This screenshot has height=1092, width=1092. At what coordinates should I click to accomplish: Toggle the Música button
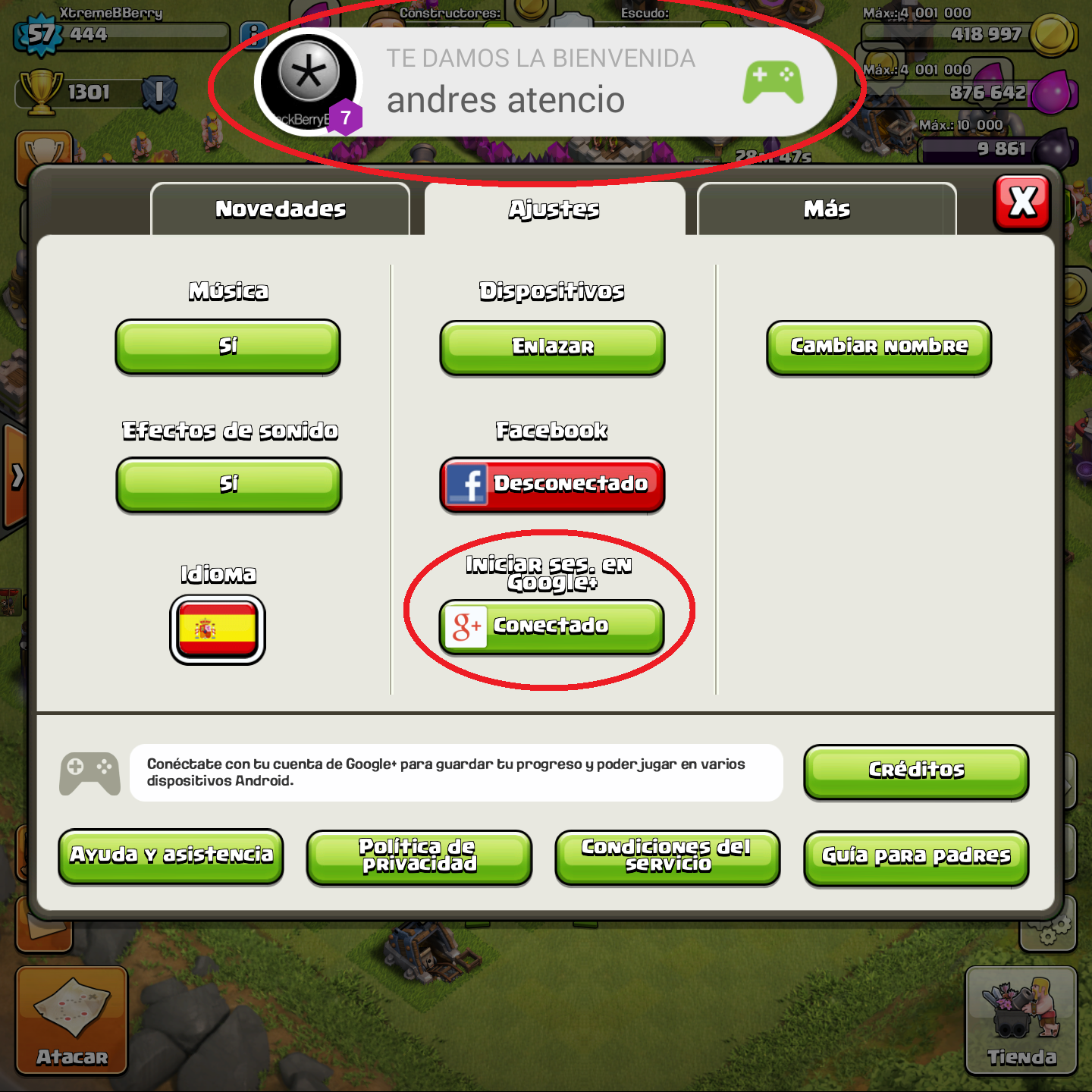[x=227, y=347]
